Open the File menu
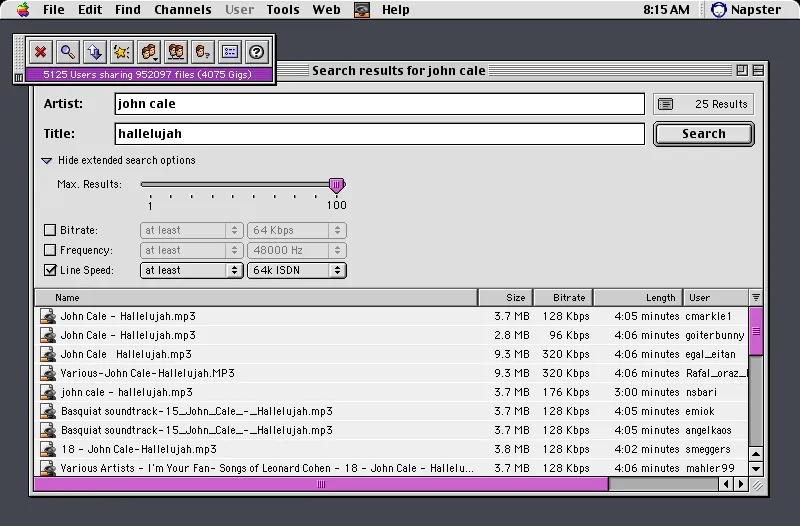The width and height of the screenshot is (800, 526). (x=54, y=10)
